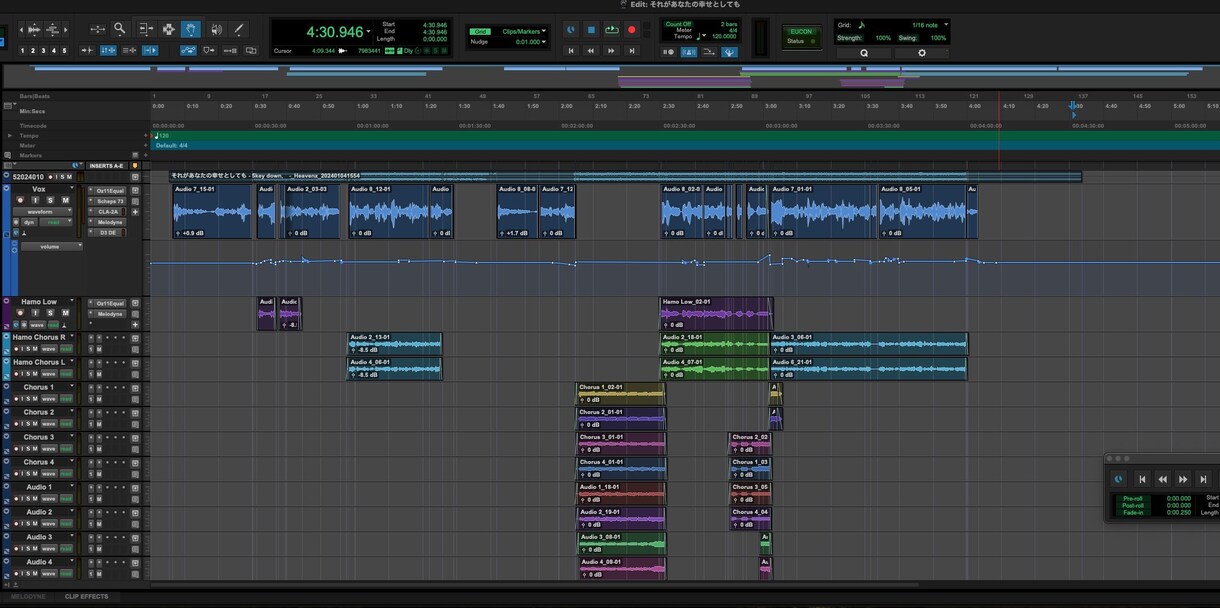Select the Audio 7_15-01 clip on Vox
The width and height of the screenshot is (1220, 608).
tap(212, 211)
